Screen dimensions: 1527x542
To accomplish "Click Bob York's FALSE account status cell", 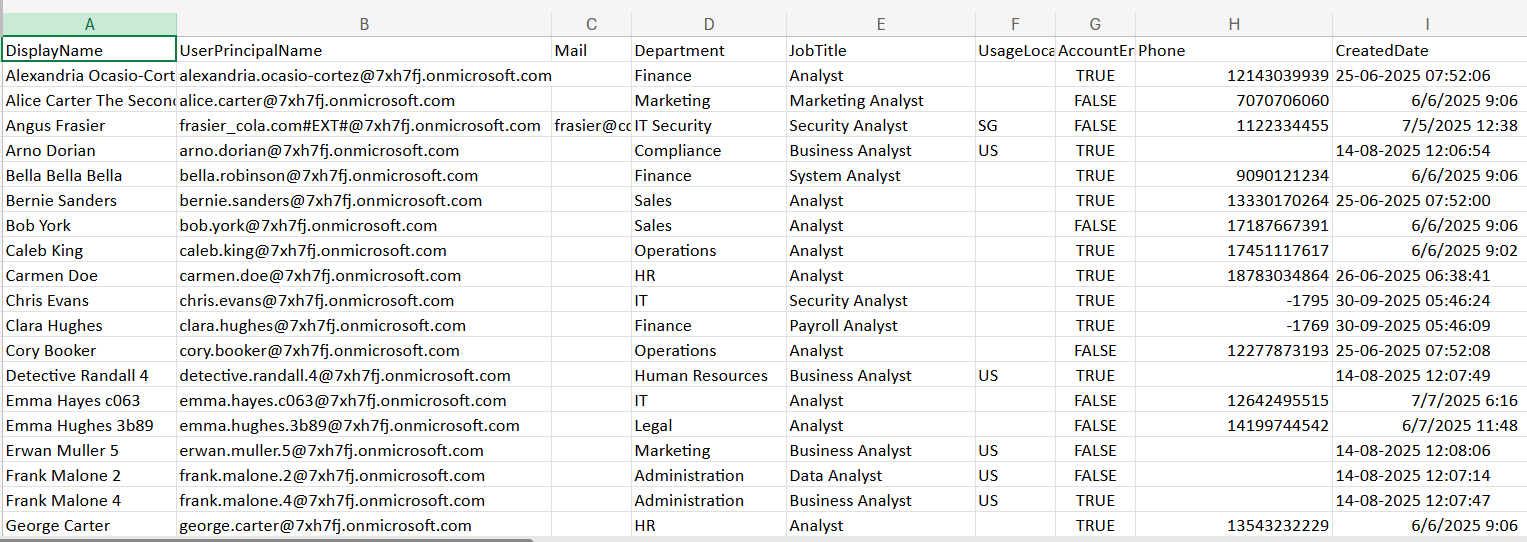I will [x=1095, y=225].
